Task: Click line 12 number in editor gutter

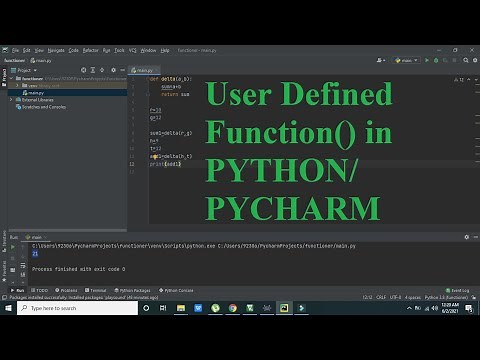Action: (x=132, y=164)
